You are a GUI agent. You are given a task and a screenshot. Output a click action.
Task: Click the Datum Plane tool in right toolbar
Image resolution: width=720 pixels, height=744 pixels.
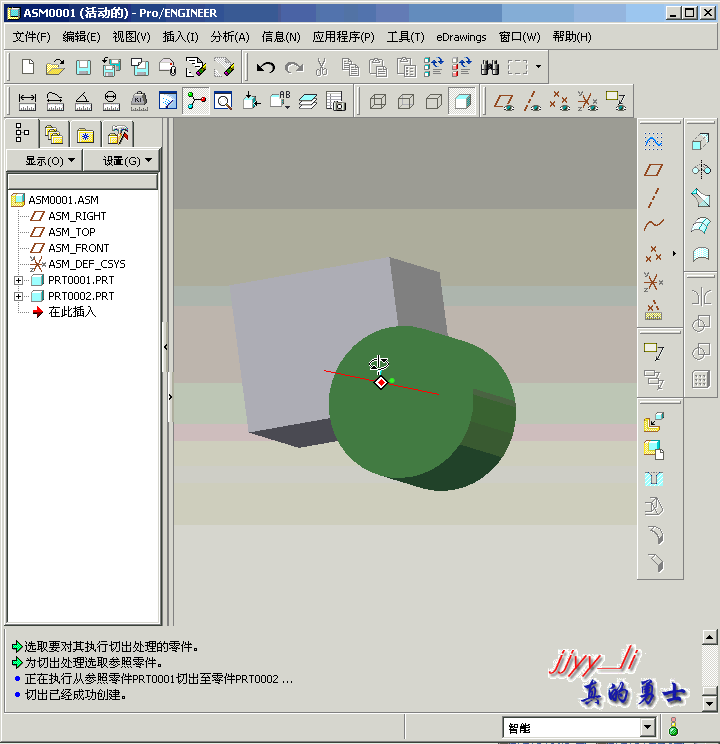[654, 169]
